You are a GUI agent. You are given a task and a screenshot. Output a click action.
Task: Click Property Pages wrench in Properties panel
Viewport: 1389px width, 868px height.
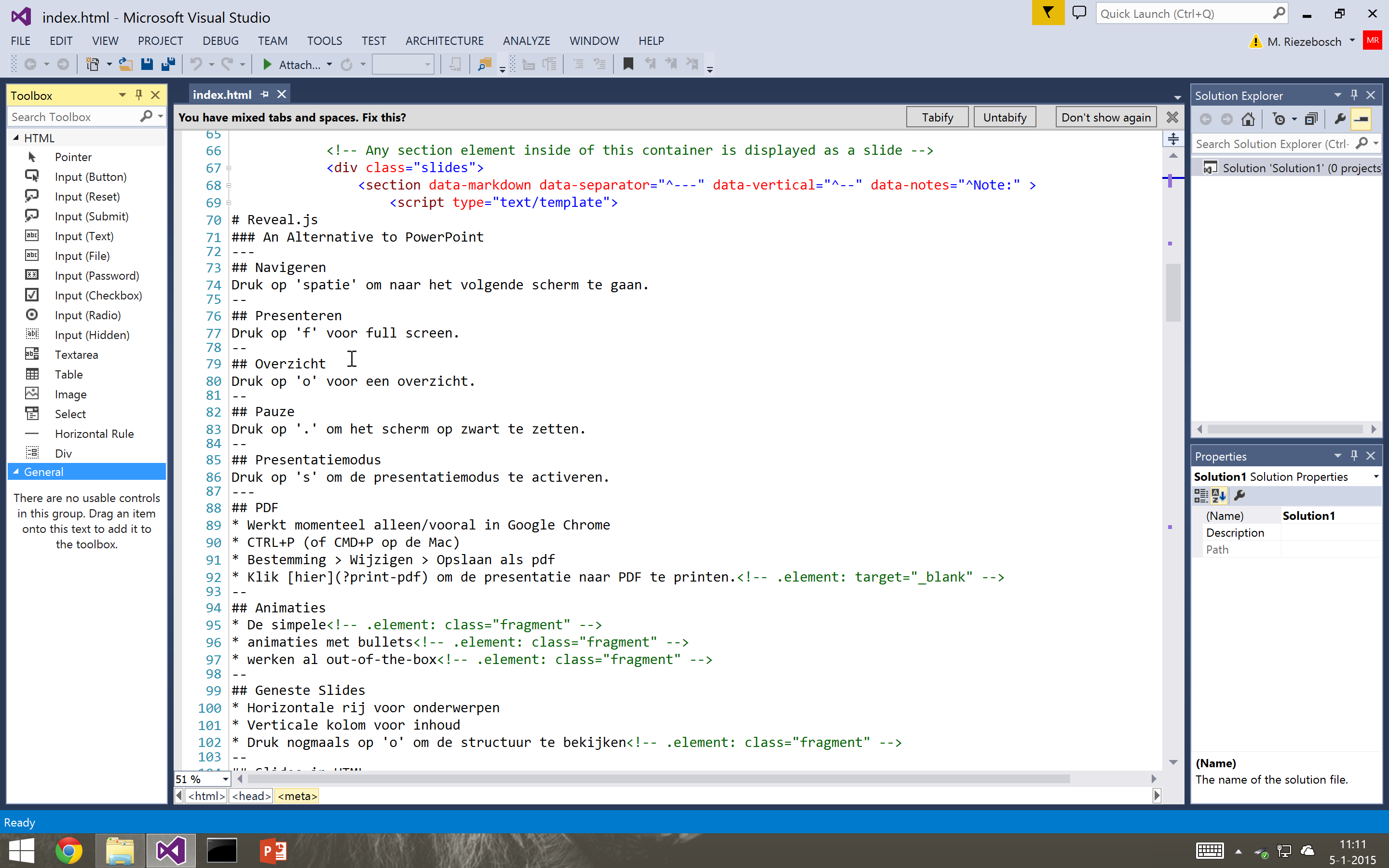click(x=1239, y=495)
